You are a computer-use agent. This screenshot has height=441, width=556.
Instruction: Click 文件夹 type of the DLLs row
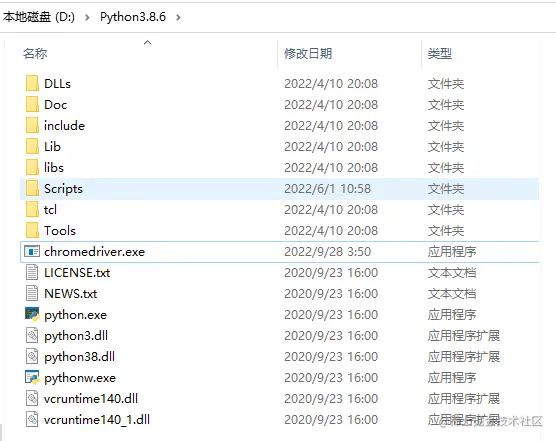coord(446,84)
